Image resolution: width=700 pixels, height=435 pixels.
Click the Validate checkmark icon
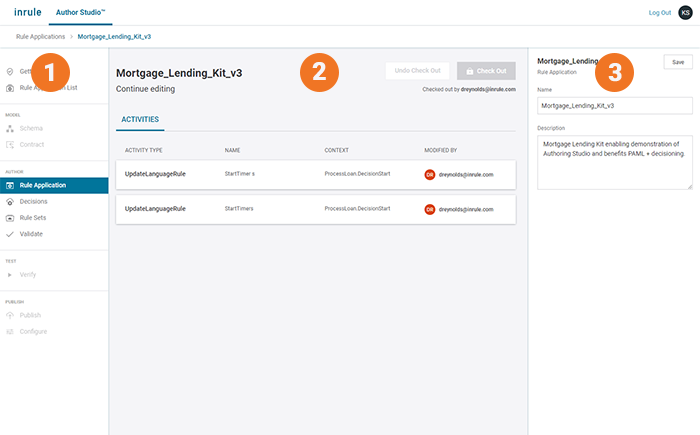pyautogui.click(x=10, y=234)
